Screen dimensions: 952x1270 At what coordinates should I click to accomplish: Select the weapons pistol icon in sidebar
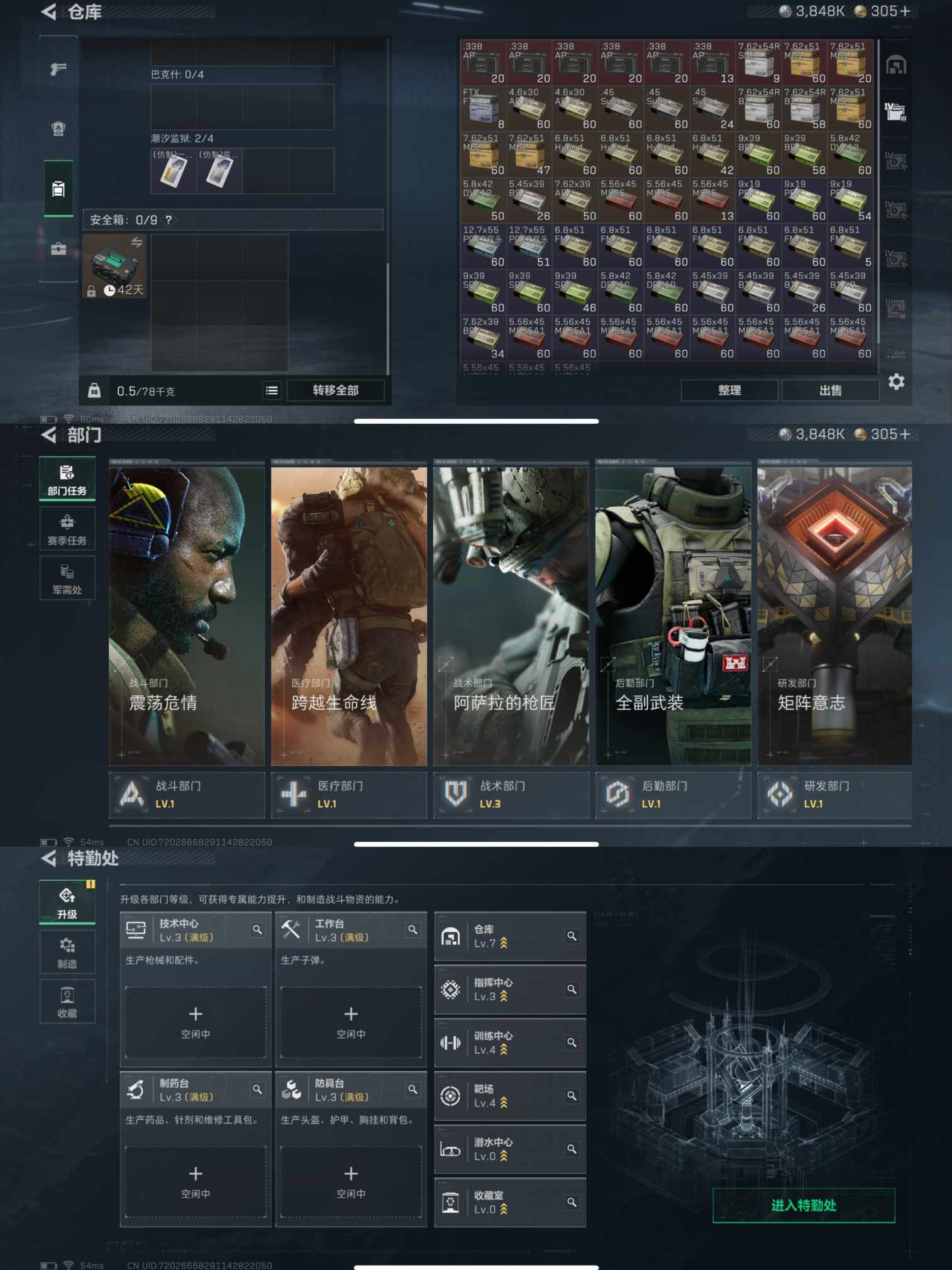(58, 69)
